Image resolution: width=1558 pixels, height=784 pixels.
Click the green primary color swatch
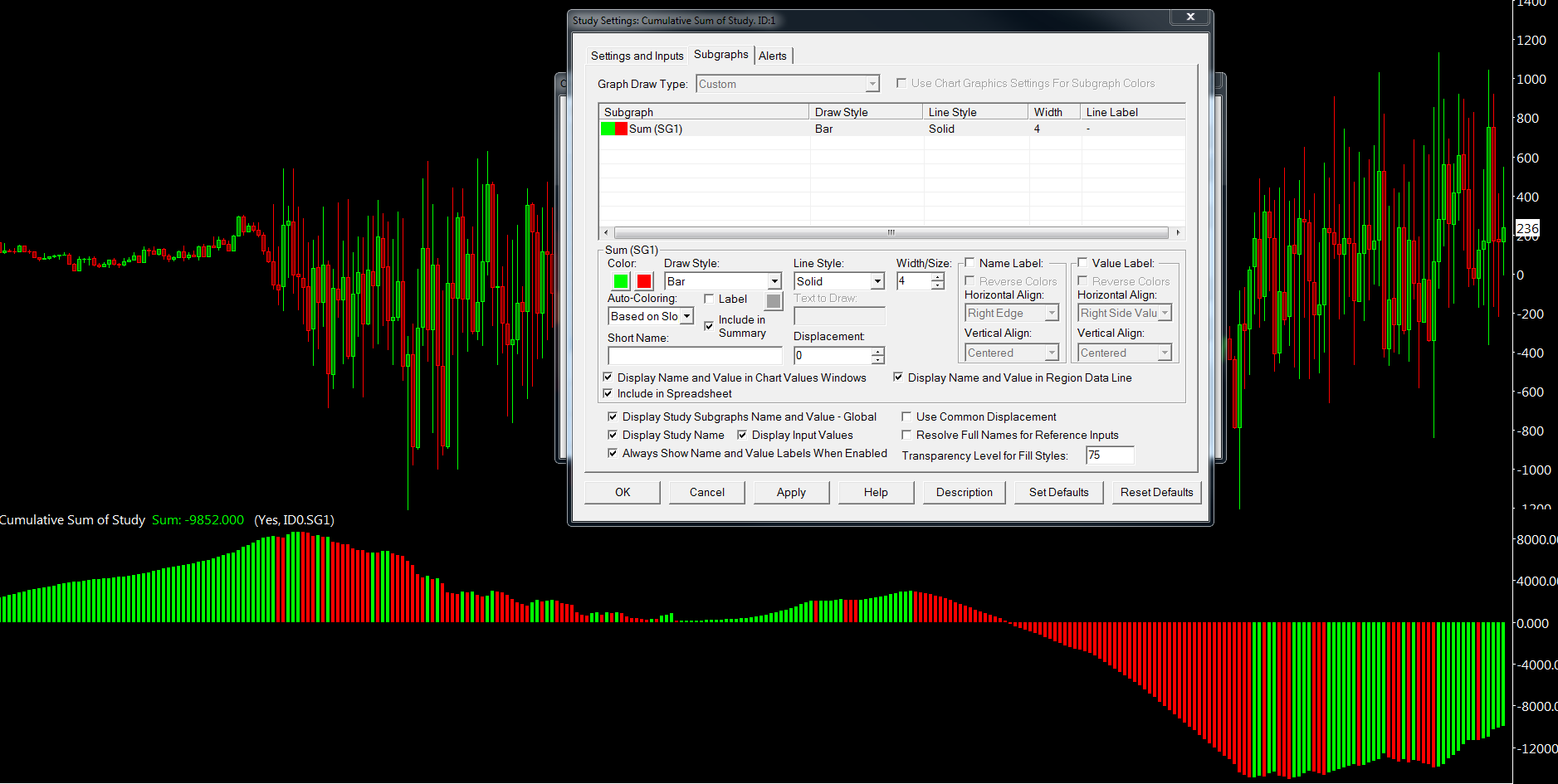coord(620,281)
